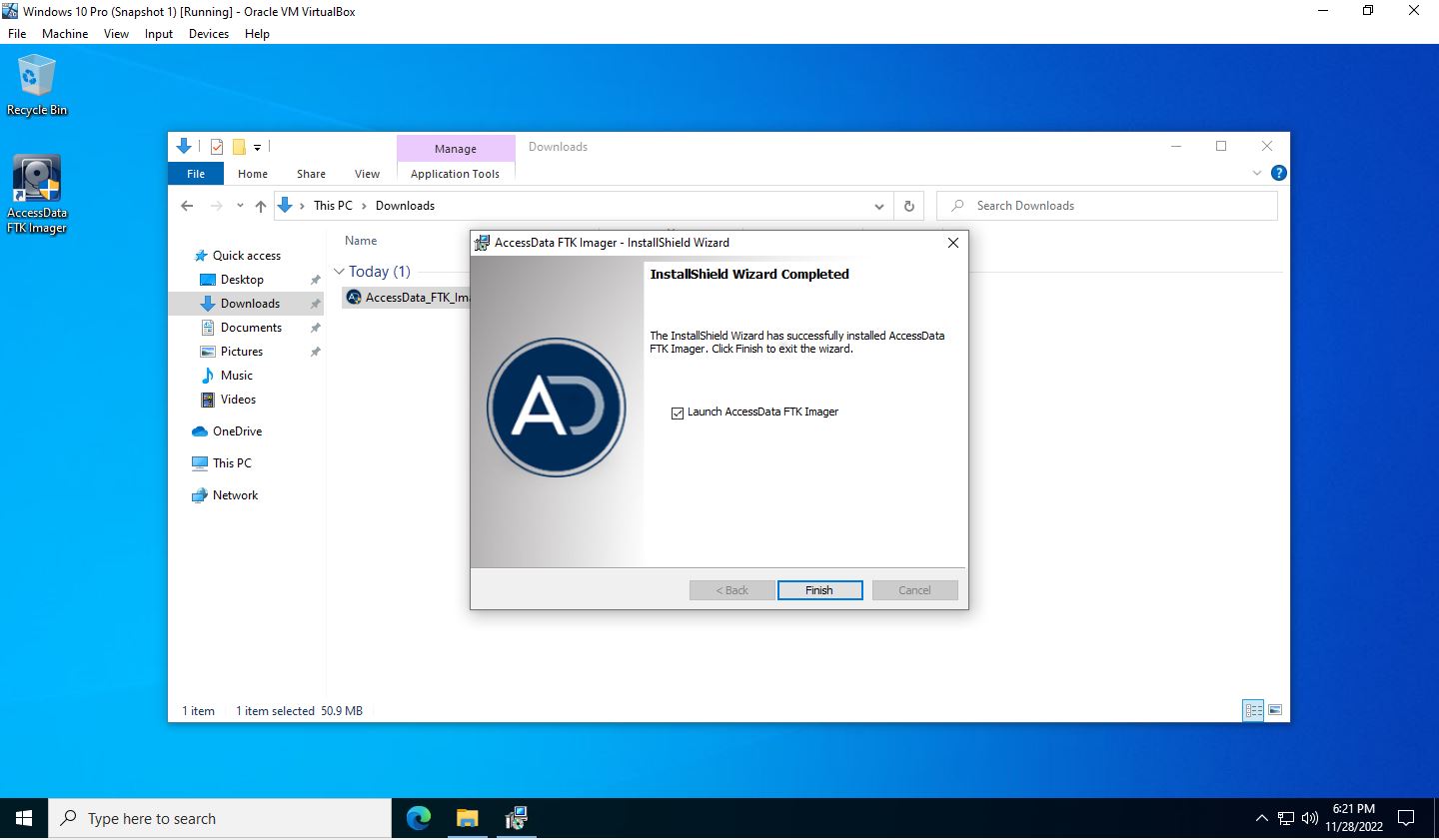The image size is (1439, 840).
Task: Uncheck Launch AccessData FTK Imager
Action: [x=678, y=413]
